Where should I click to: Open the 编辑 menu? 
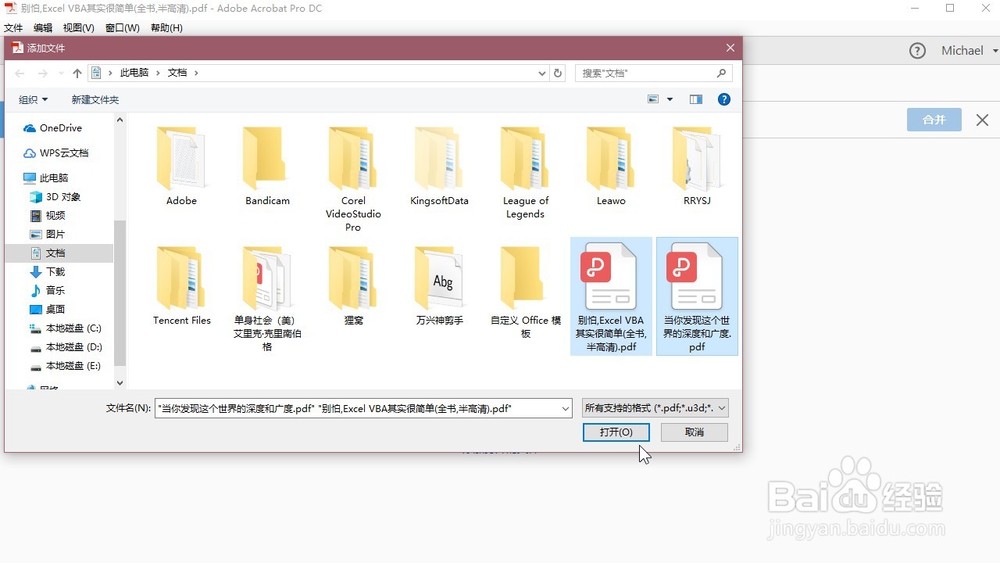[43, 28]
